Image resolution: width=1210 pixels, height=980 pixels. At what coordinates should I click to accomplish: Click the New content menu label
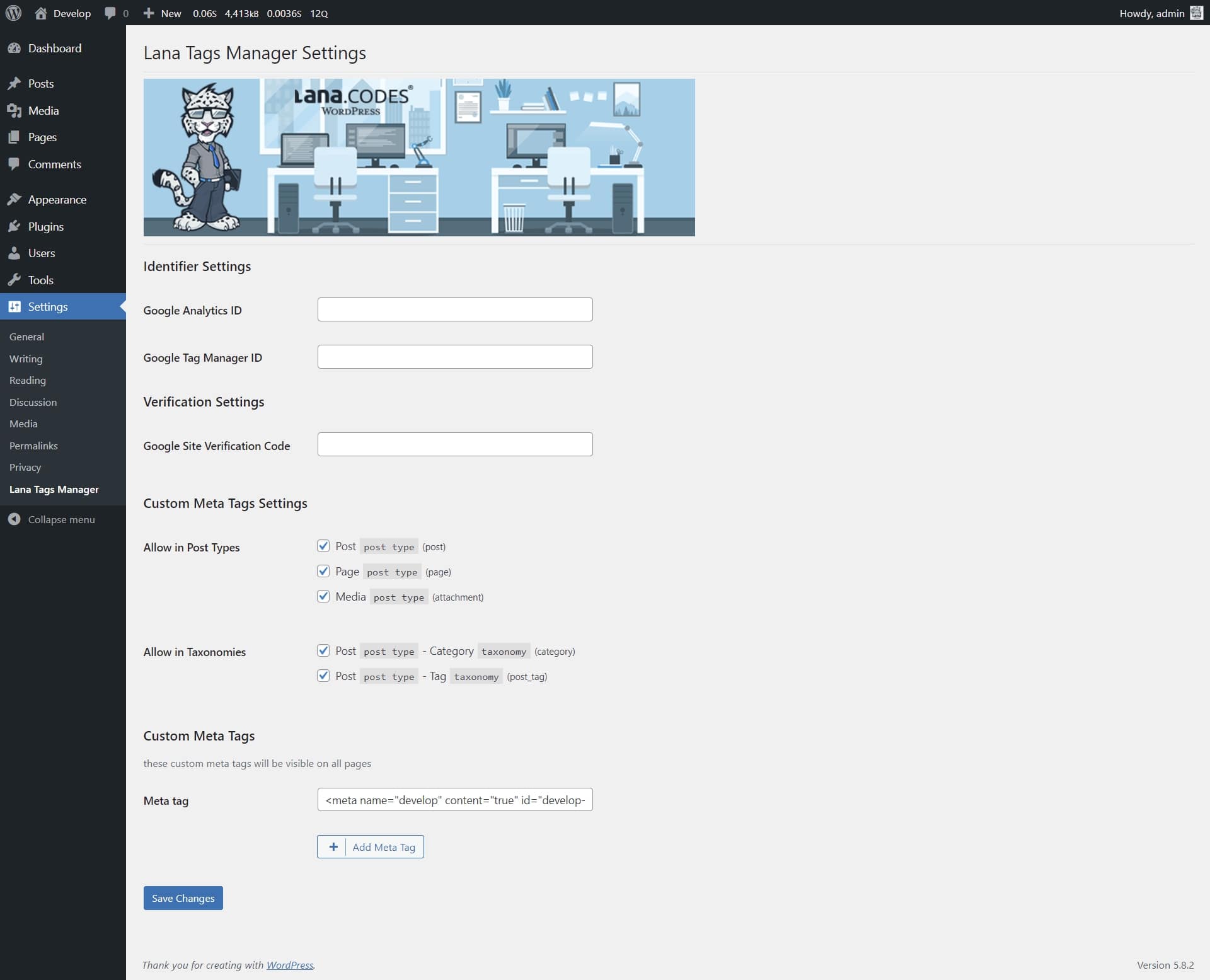pyautogui.click(x=171, y=13)
